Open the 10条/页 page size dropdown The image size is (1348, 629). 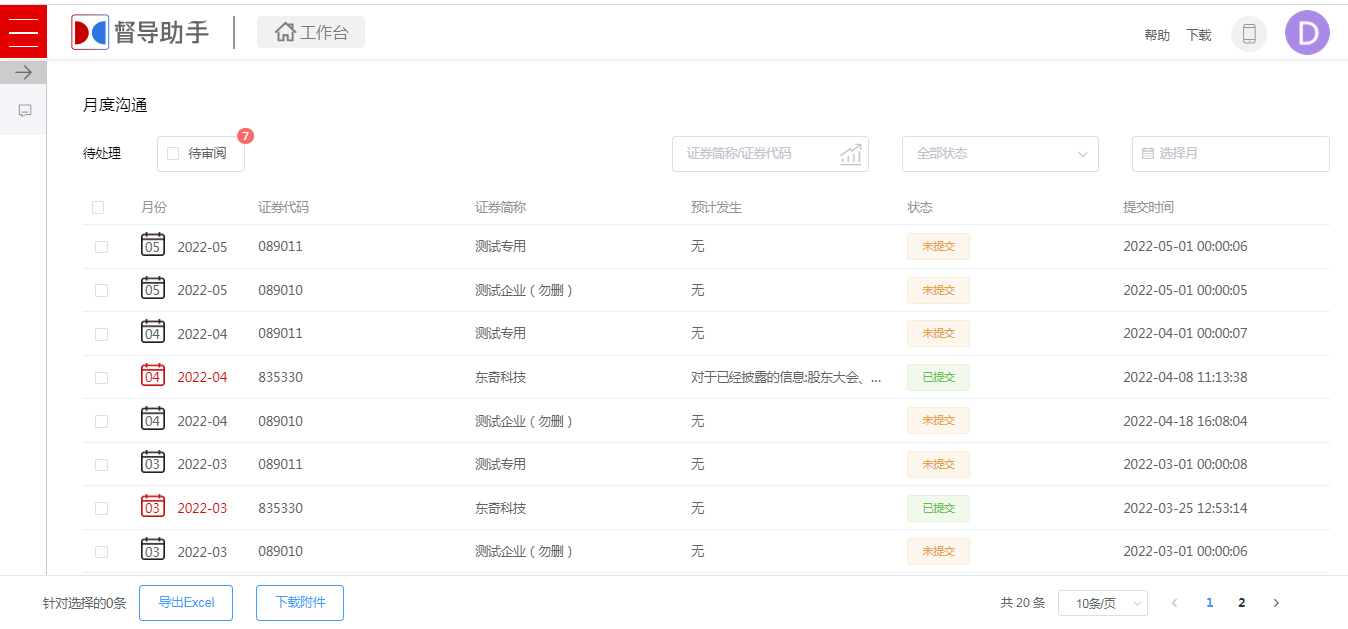click(x=1103, y=603)
